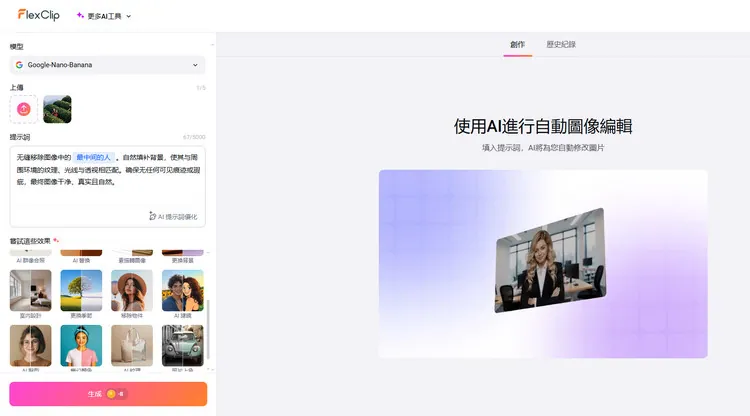Click the FlexClip logo
Screen dimensions: 750x416
click(39, 15)
